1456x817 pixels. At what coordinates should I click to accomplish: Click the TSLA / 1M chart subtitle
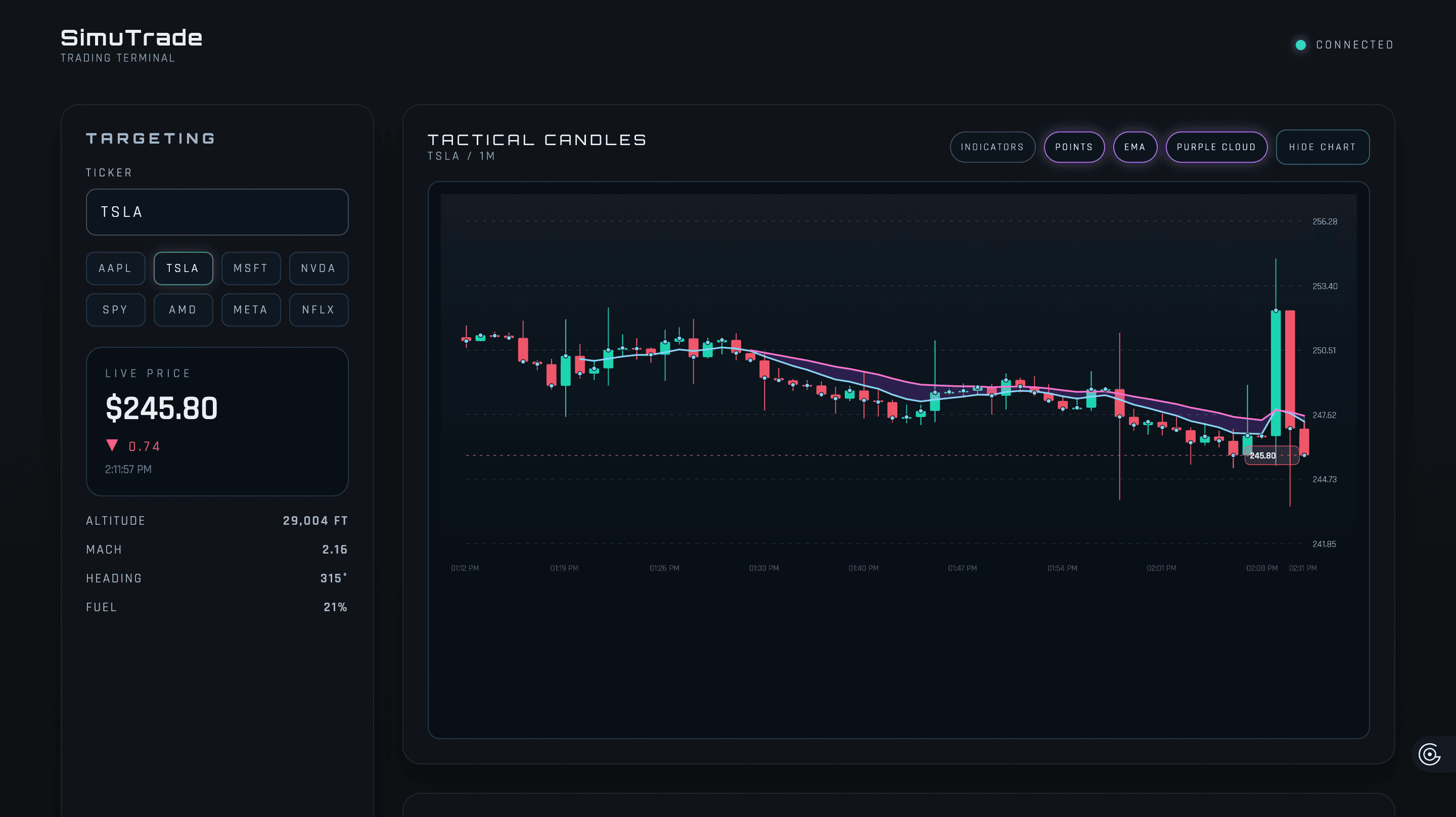click(x=461, y=156)
